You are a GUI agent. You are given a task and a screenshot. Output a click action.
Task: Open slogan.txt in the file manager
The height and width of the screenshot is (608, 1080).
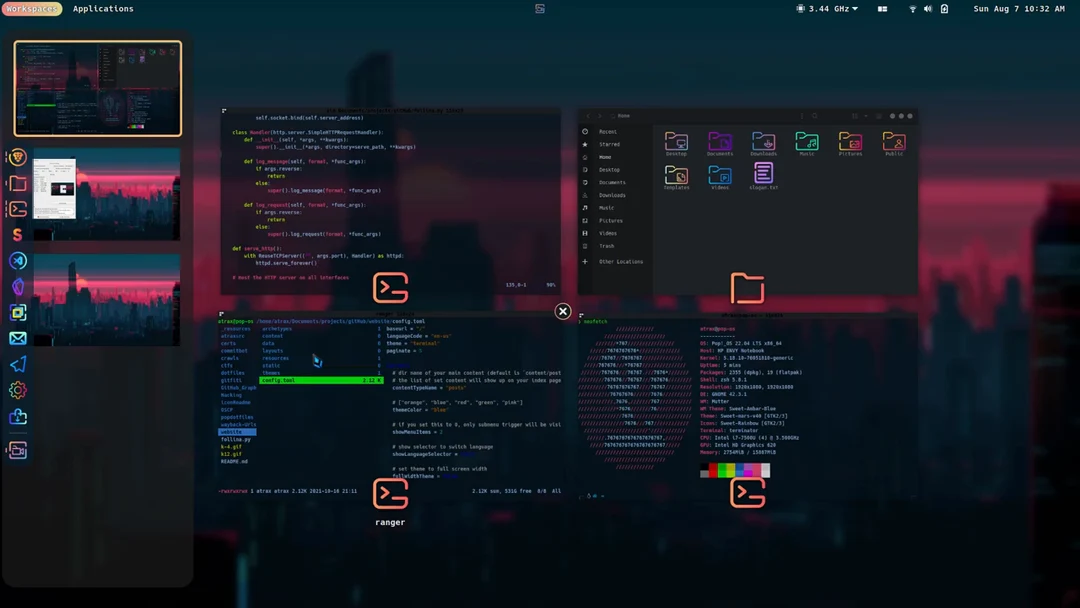point(762,174)
